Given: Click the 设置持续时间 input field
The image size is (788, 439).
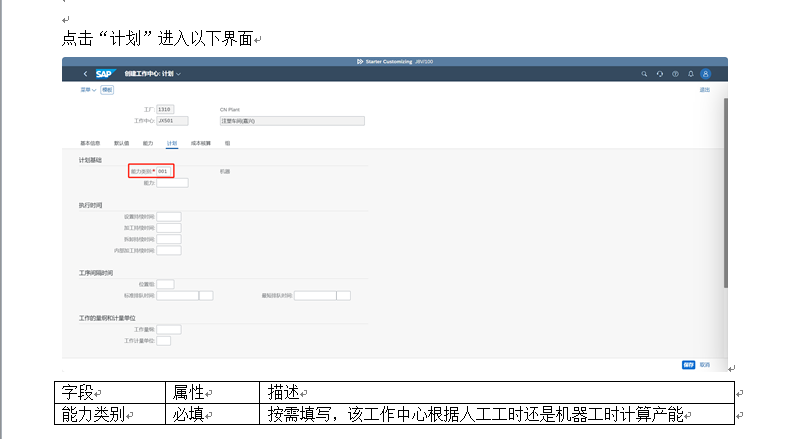Looking at the screenshot, I should pos(169,216).
